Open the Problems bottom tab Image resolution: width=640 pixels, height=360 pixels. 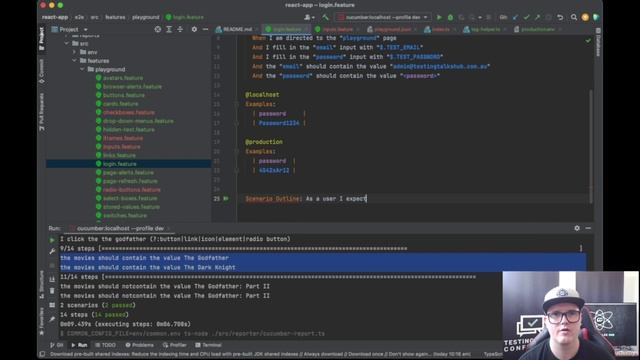pyautogui.click(x=140, y=345)
